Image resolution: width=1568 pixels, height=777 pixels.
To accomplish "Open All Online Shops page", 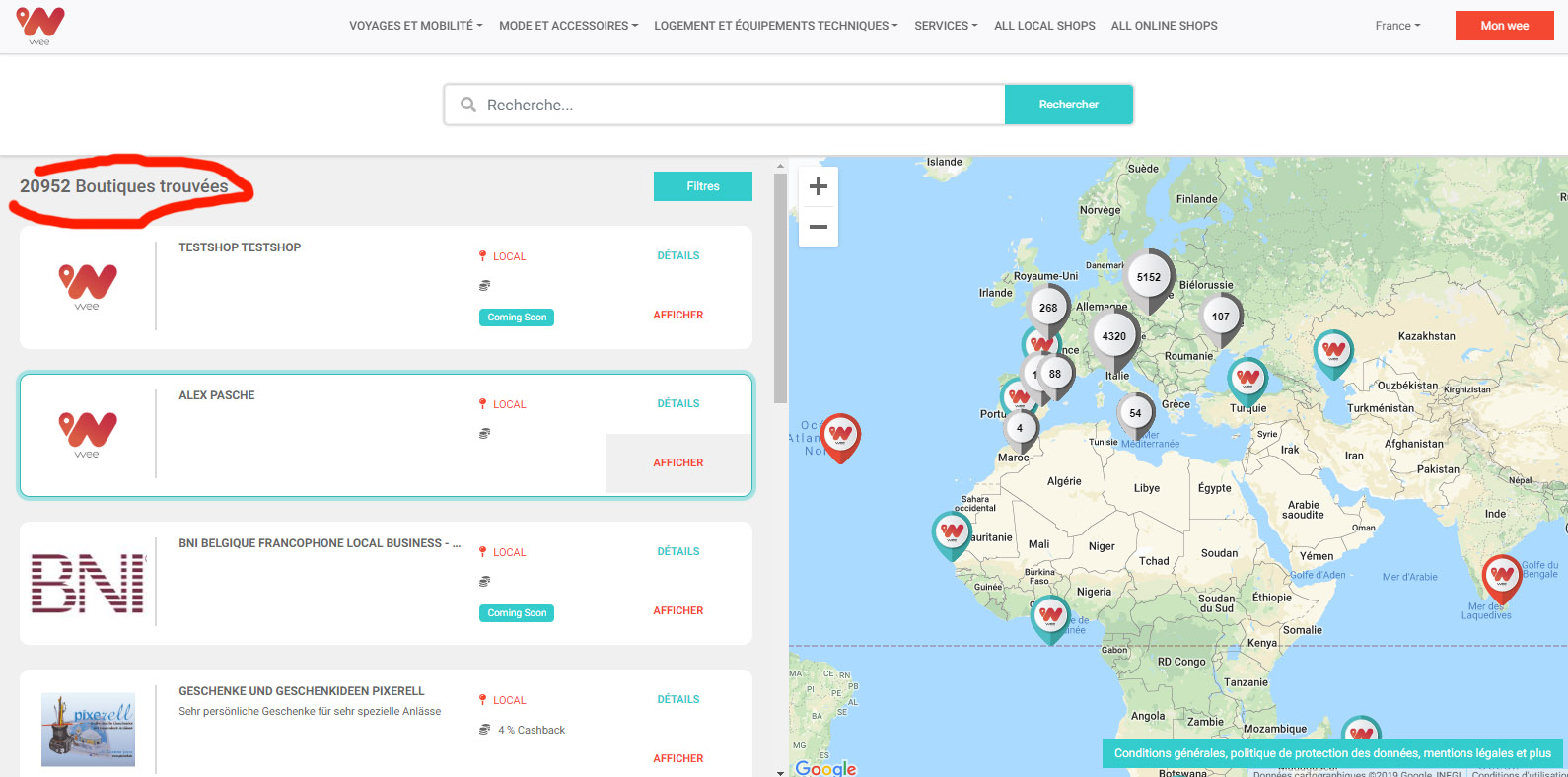I will pos(1164,26).
